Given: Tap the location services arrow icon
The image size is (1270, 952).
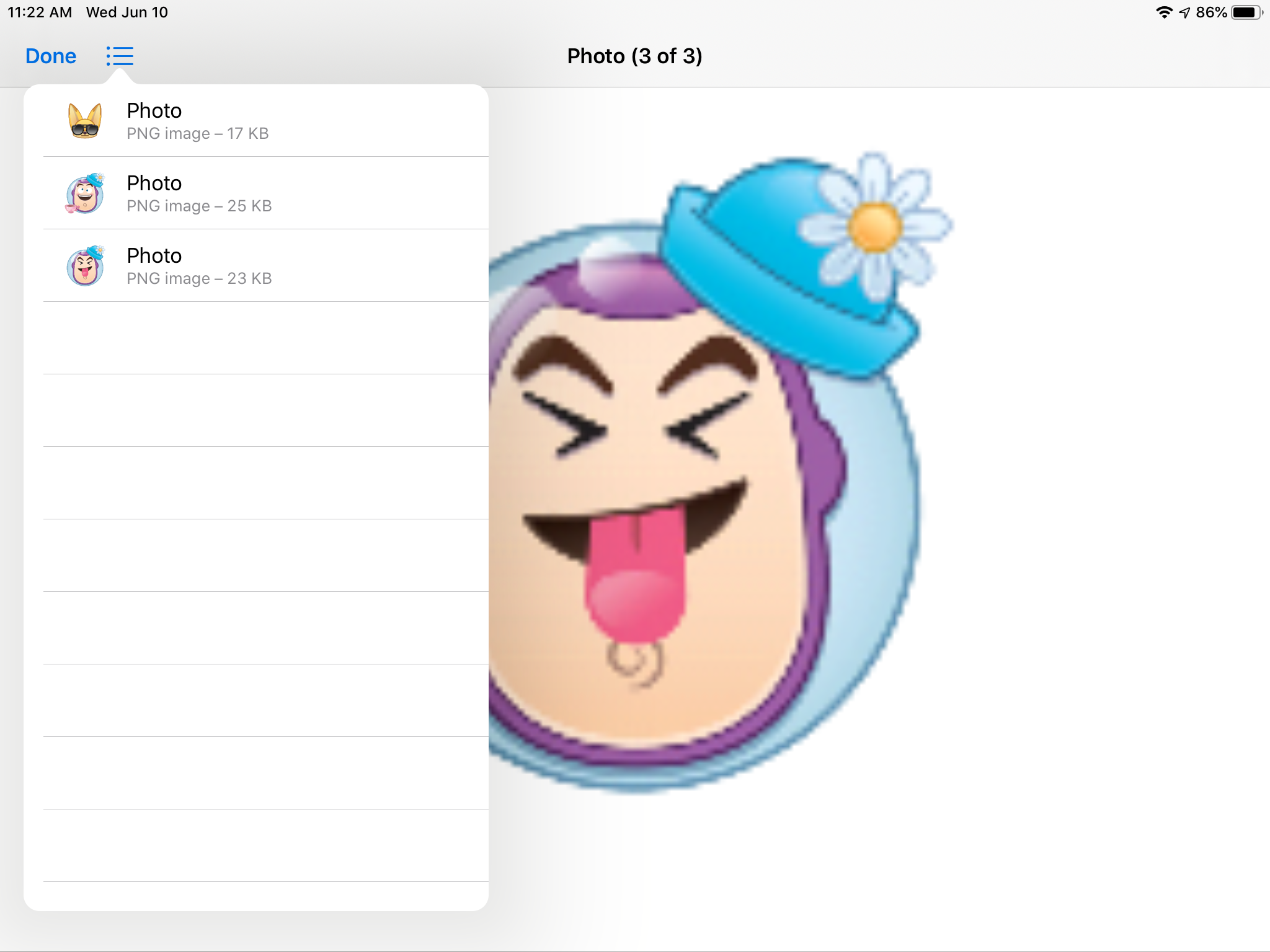Looking at the screenshot, I should click(1184, 12).
